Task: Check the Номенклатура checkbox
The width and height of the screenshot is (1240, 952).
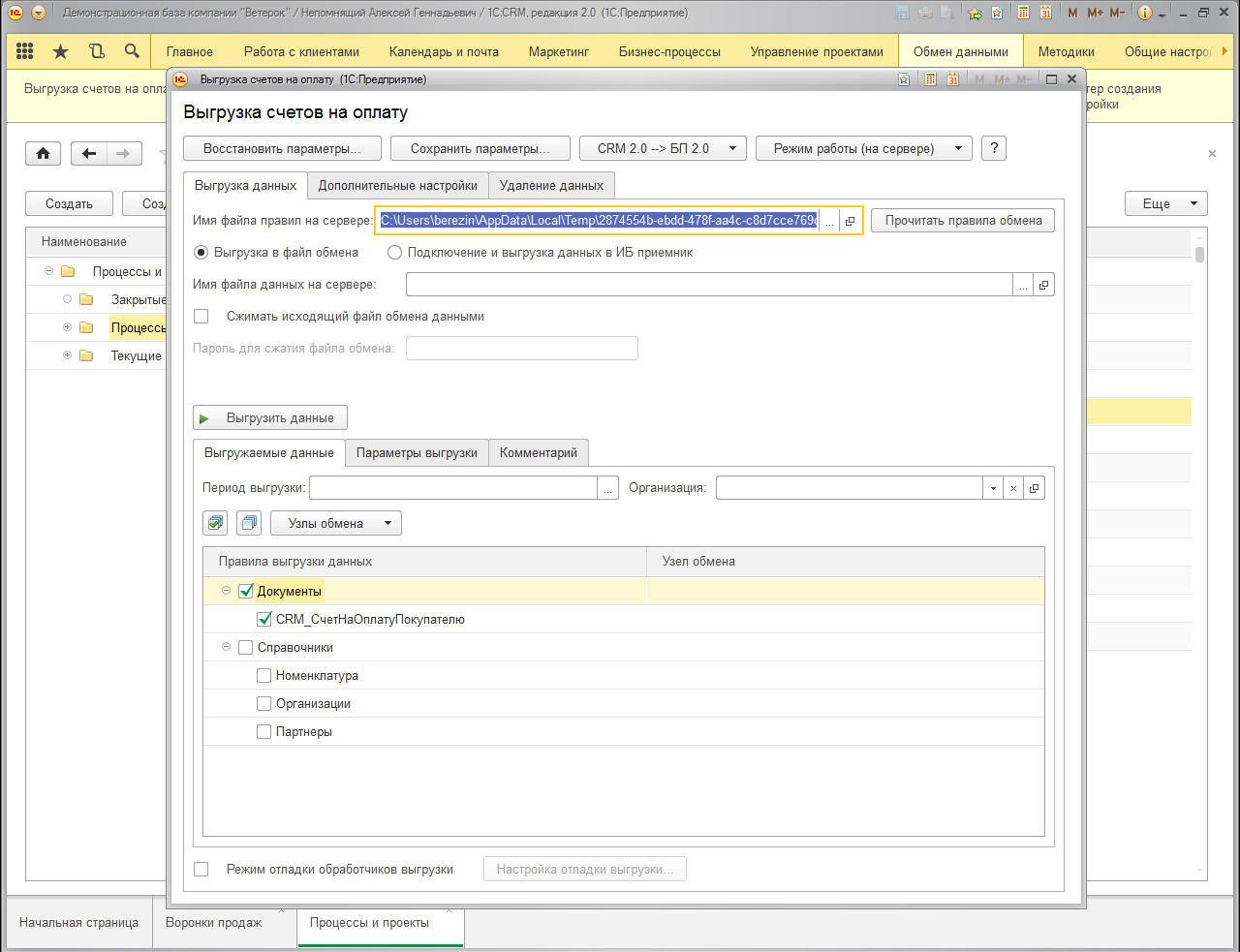Action: point(263,675)
